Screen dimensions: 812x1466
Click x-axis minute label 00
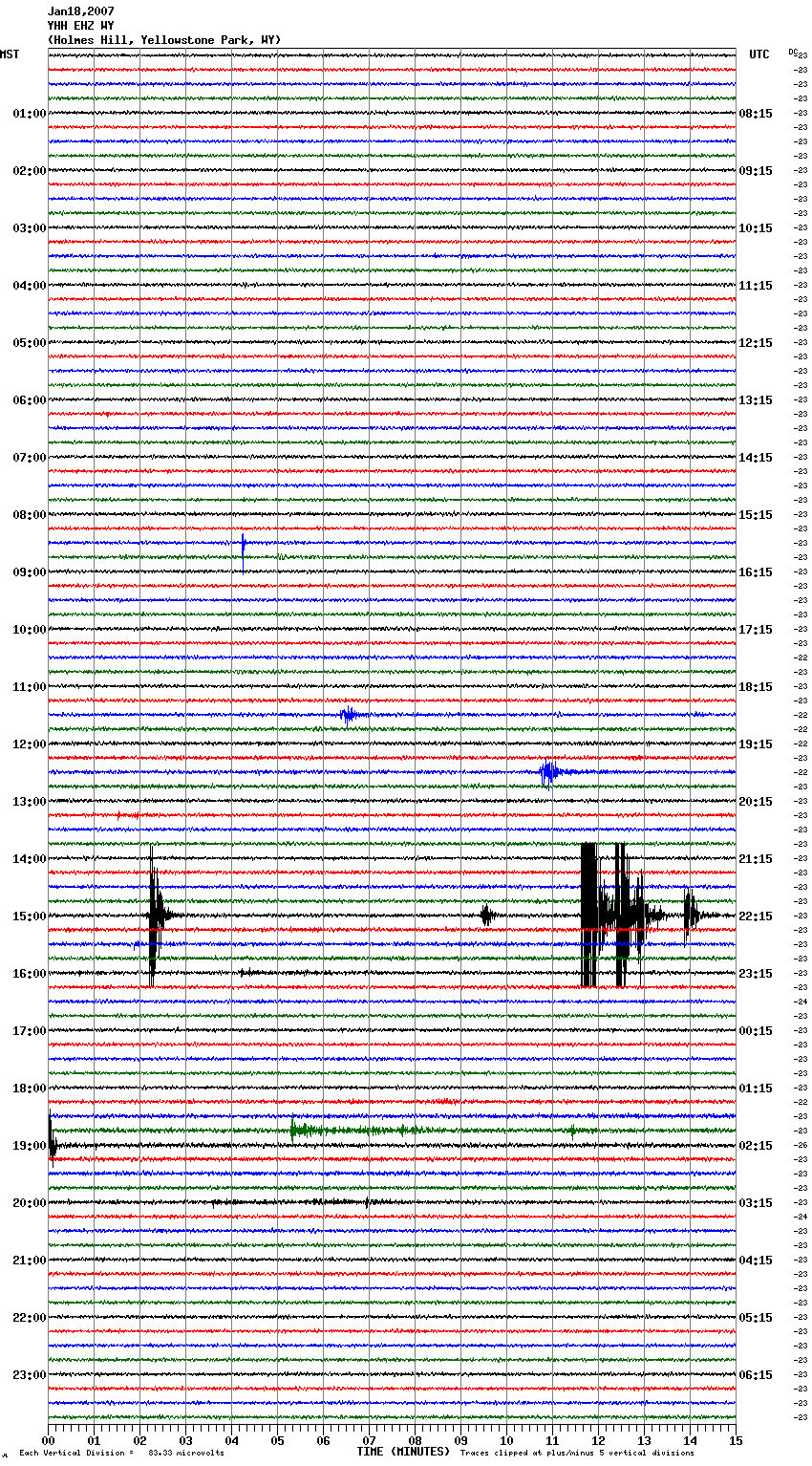click(48, 1440)
